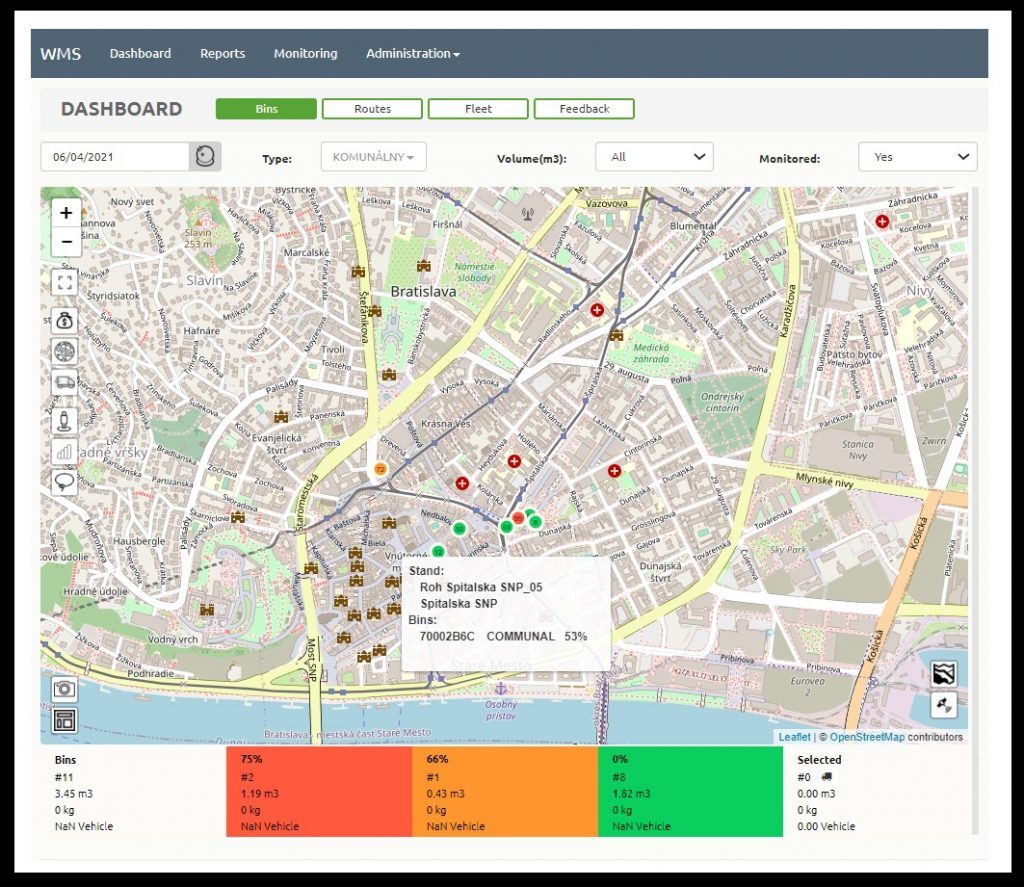
Task: Click the map layers icon
Action: pos(944,673)
